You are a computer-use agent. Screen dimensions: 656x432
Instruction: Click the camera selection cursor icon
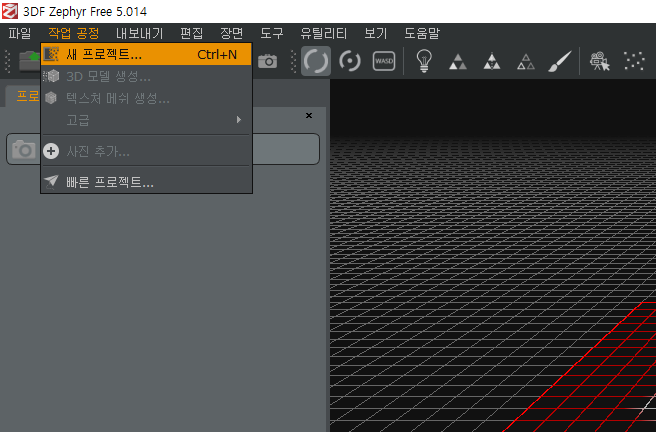click(600, 61)
